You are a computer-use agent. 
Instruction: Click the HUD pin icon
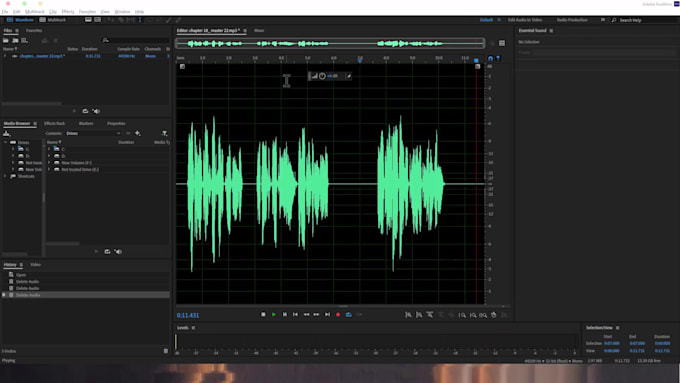[348, 76]
